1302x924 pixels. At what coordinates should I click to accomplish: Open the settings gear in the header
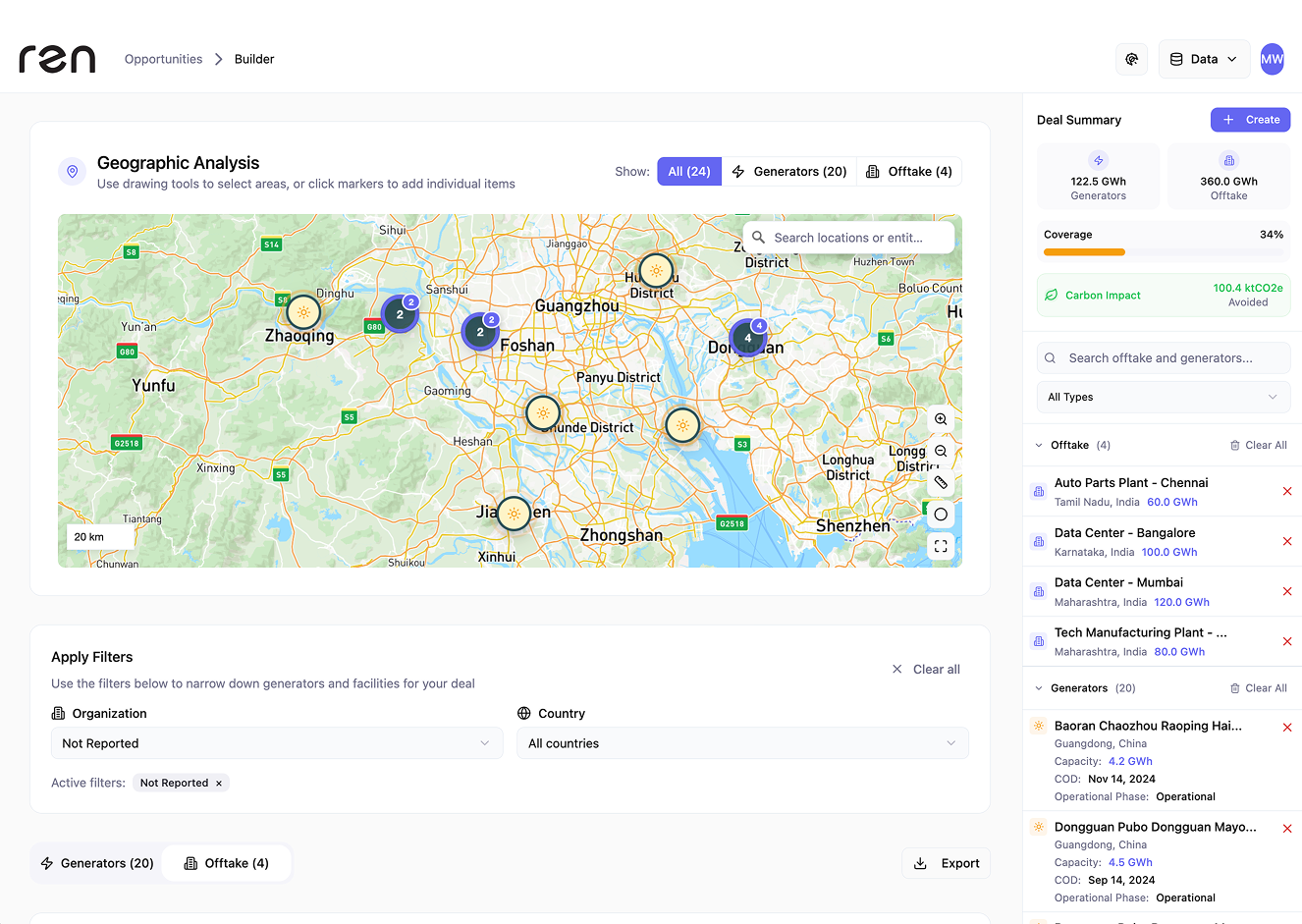point(1131,59)
